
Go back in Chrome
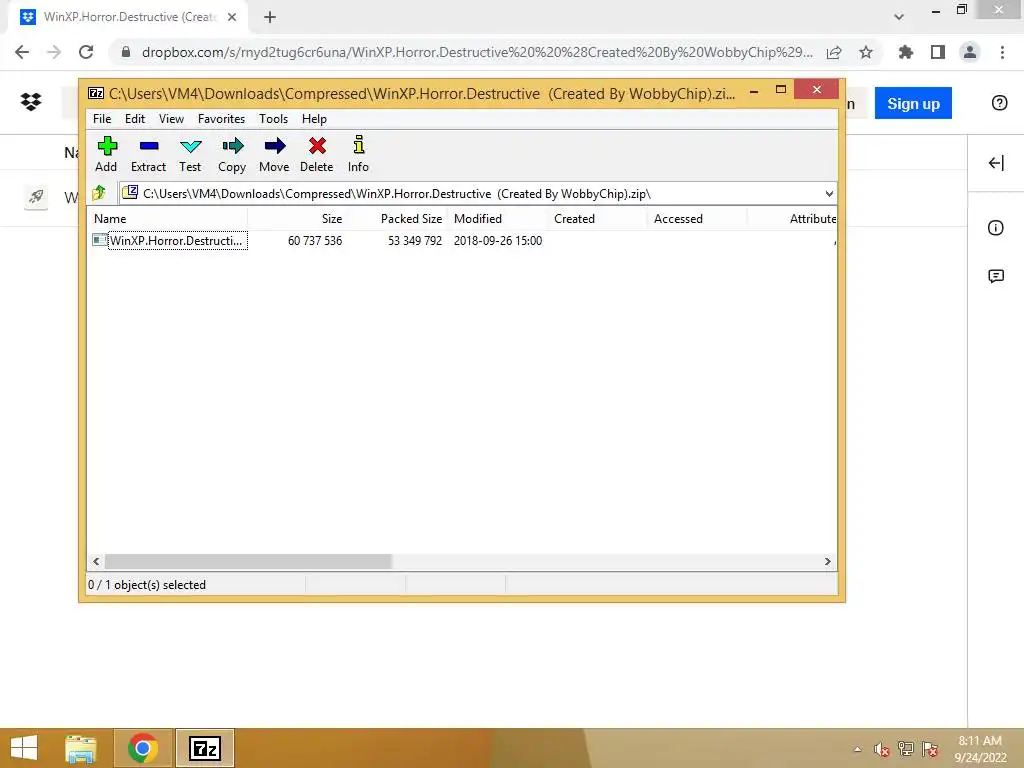pyautogui.click(x=22, y=52)
